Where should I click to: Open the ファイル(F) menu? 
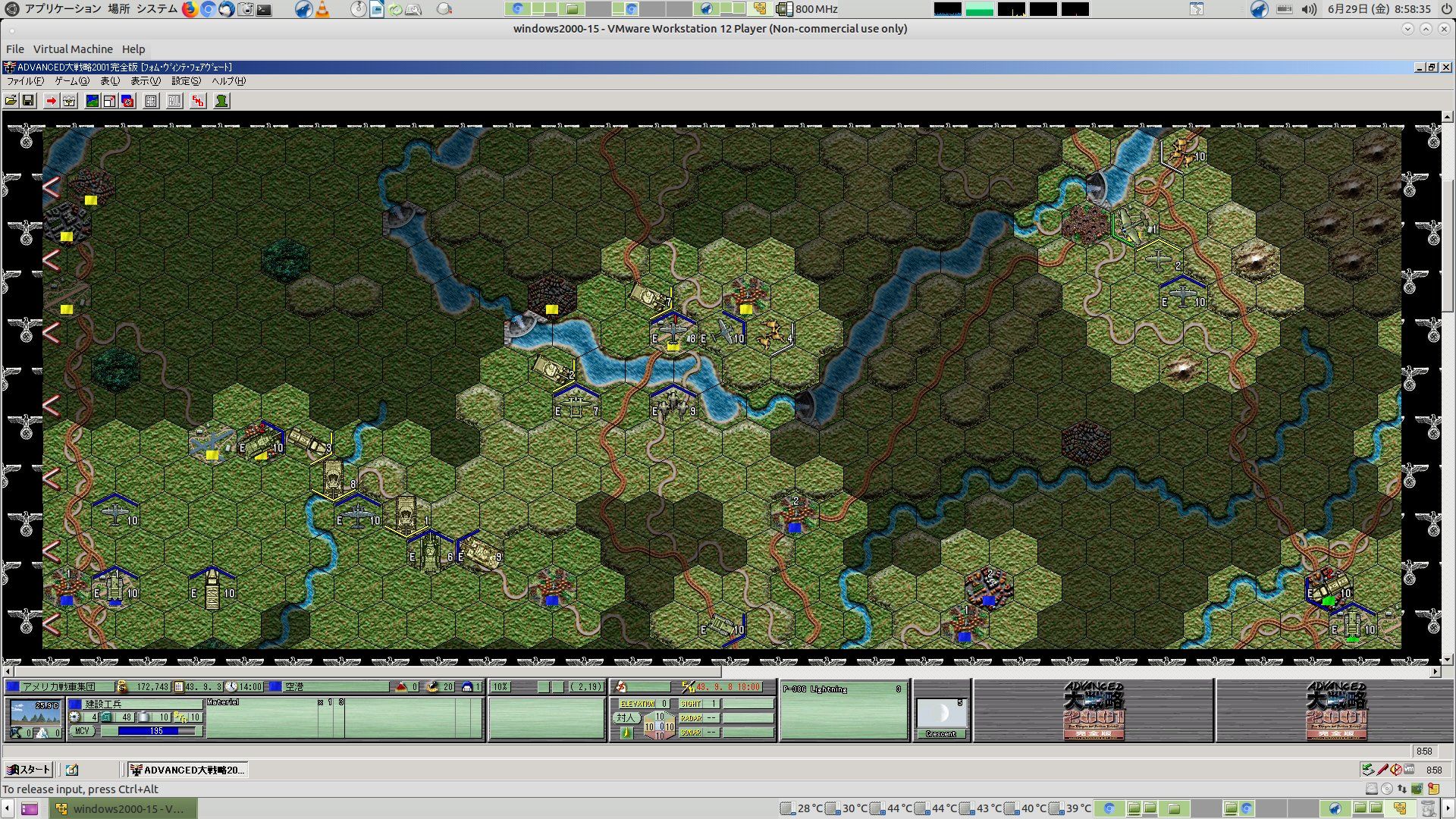(25, 81)
